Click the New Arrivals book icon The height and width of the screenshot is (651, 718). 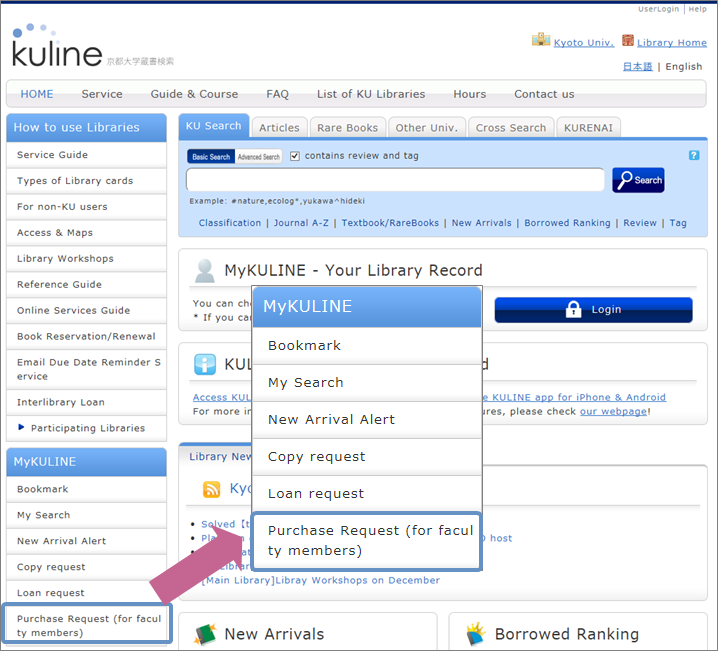[205, 634]
